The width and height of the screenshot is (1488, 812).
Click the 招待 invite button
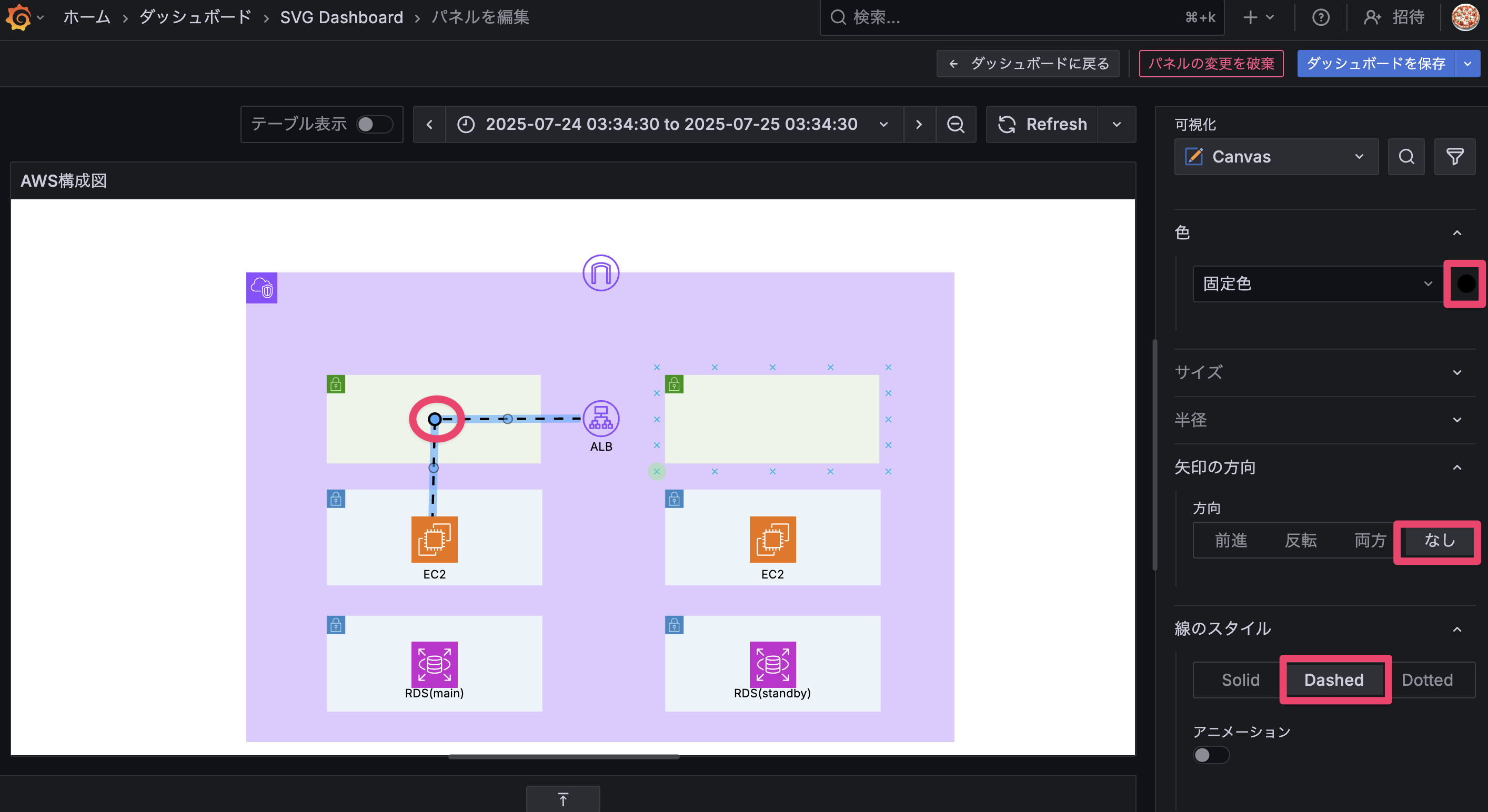(1394, 17)
